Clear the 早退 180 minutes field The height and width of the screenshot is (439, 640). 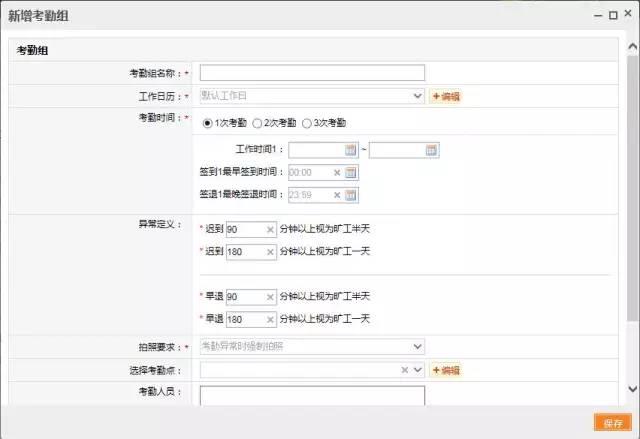click(270, 320)
